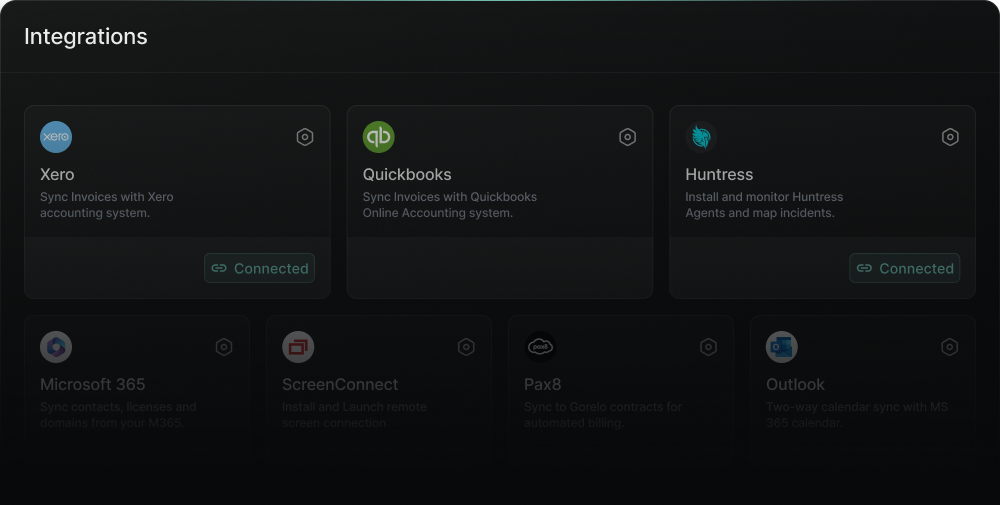The image size is (1000, 505).
Task: Select the Outlook card title
Action: point(795,384)
